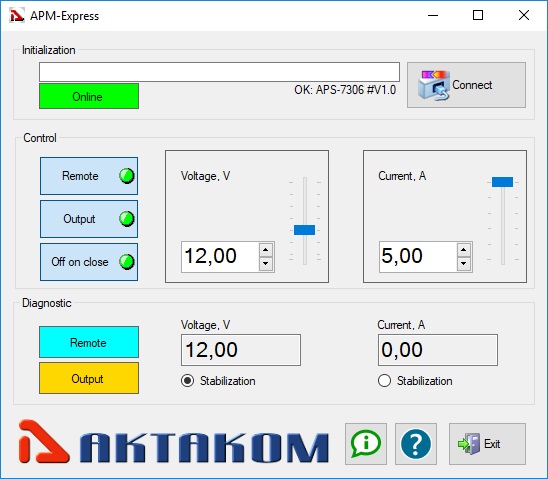Increase current with the up arrow
The height and width of the screenshot is (479, 548).
click(463, 250)
